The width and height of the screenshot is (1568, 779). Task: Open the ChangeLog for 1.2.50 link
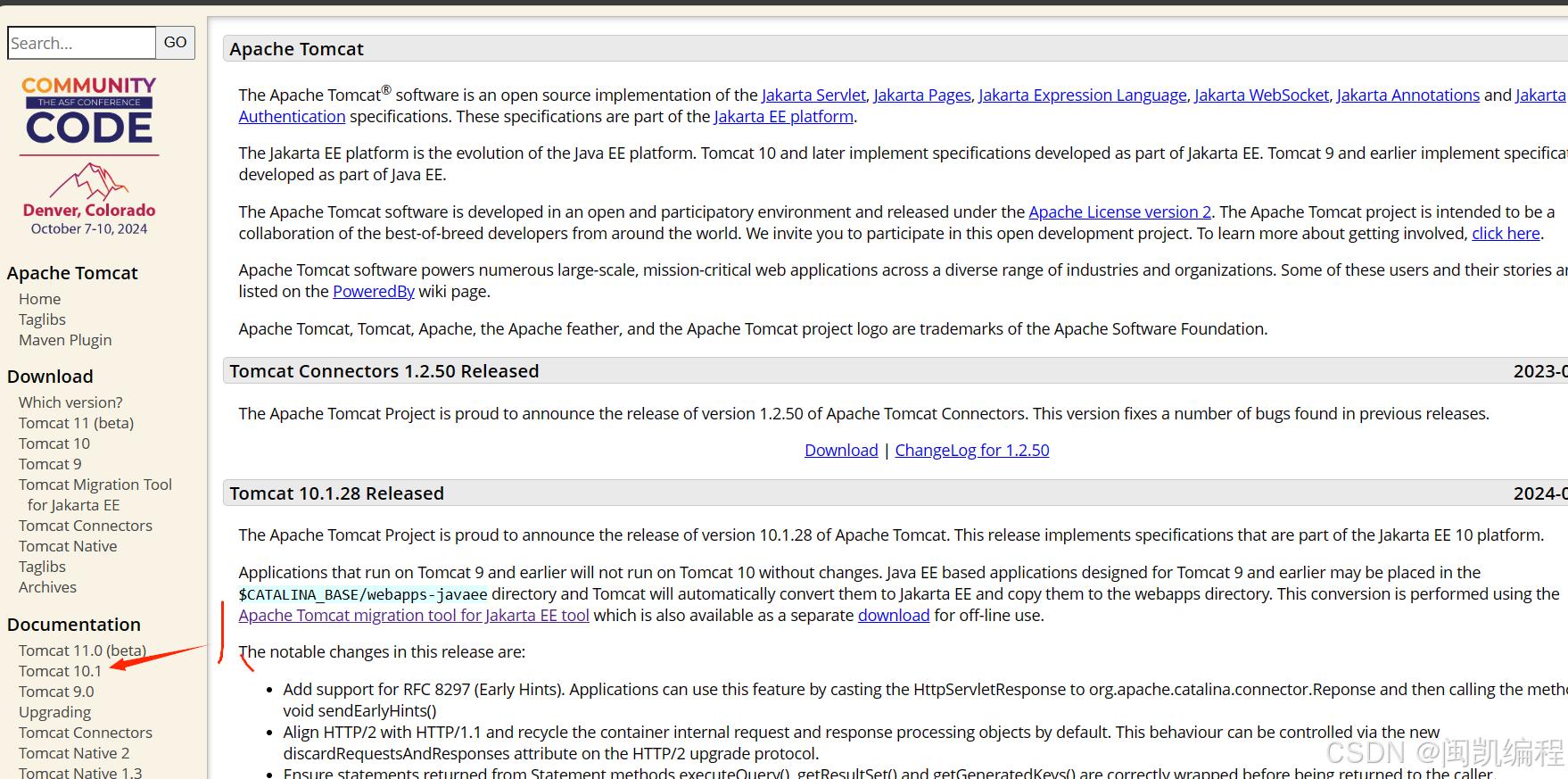(972, 451)
